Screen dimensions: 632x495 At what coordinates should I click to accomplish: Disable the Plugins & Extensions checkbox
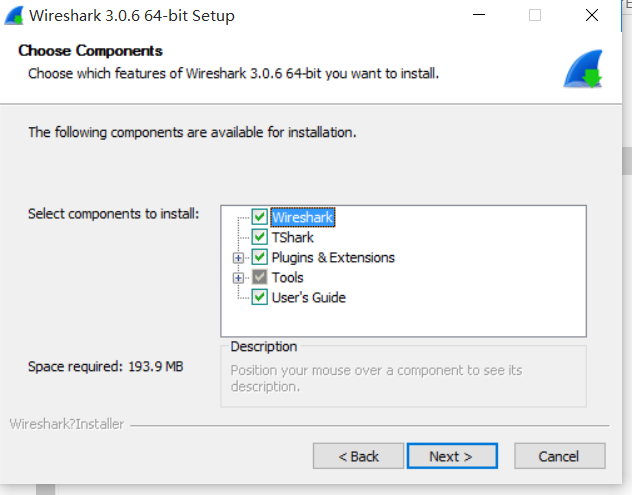pos(260,257)
